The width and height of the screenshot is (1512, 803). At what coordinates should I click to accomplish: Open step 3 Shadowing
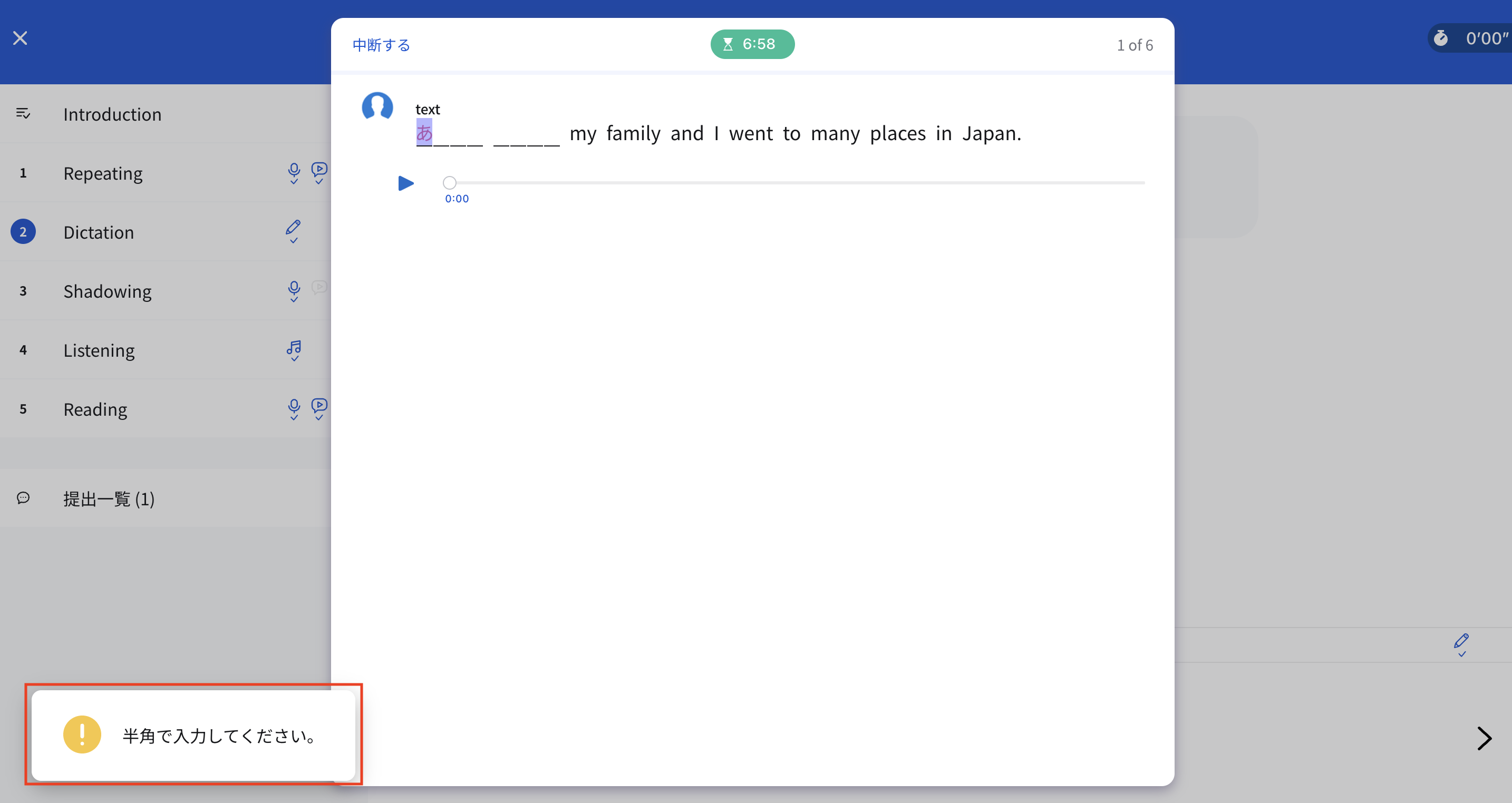[x=108, y=291]
